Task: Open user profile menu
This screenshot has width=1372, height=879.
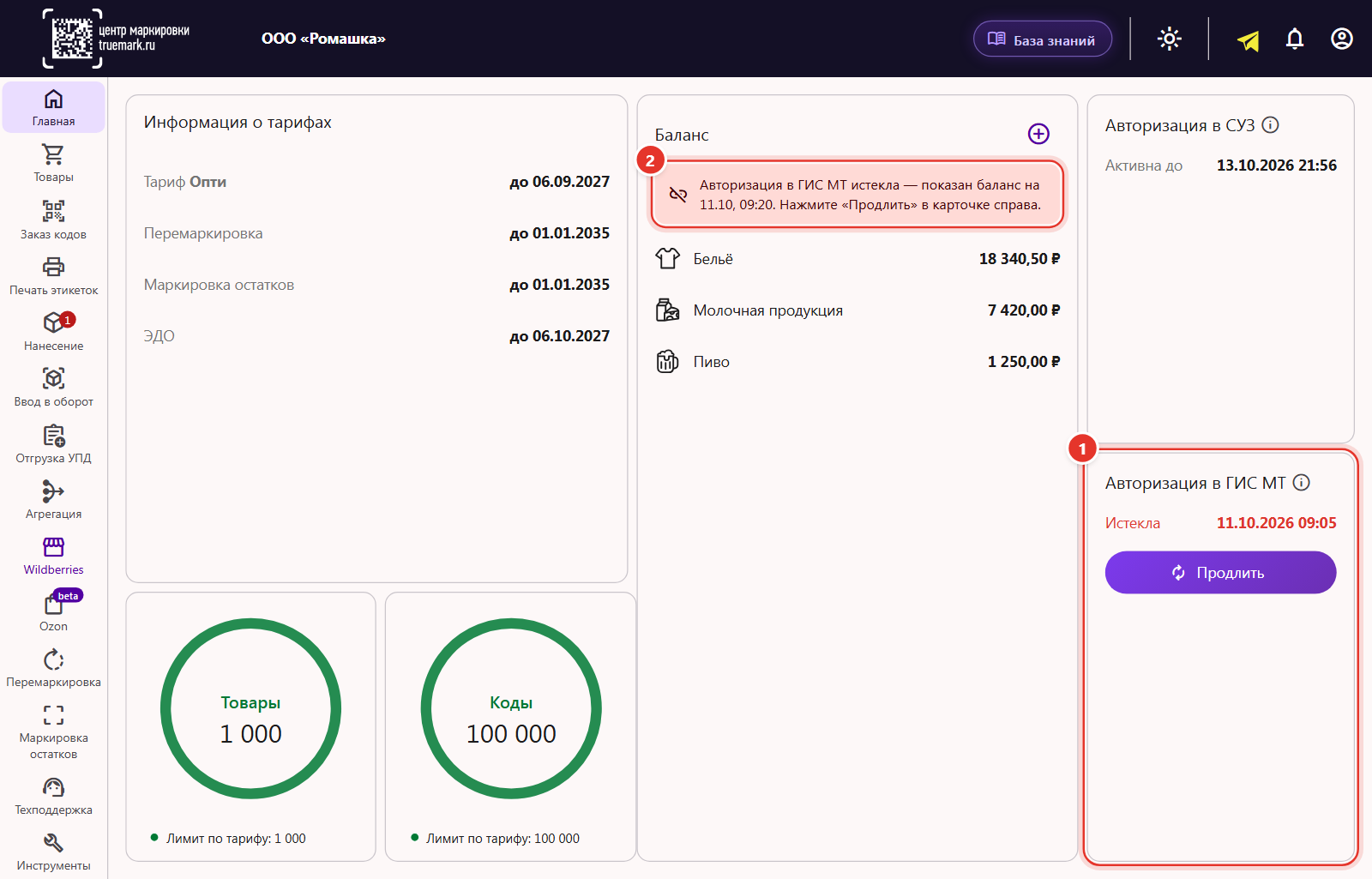Action: click(1342, 39)
